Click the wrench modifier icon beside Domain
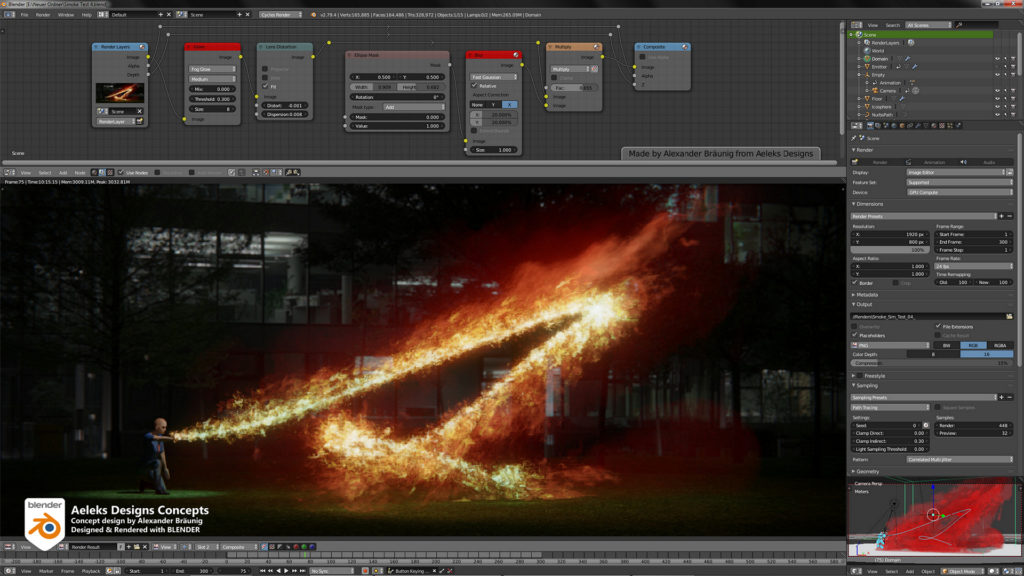This screenshot has height=576, width=1024. [907, 59]
